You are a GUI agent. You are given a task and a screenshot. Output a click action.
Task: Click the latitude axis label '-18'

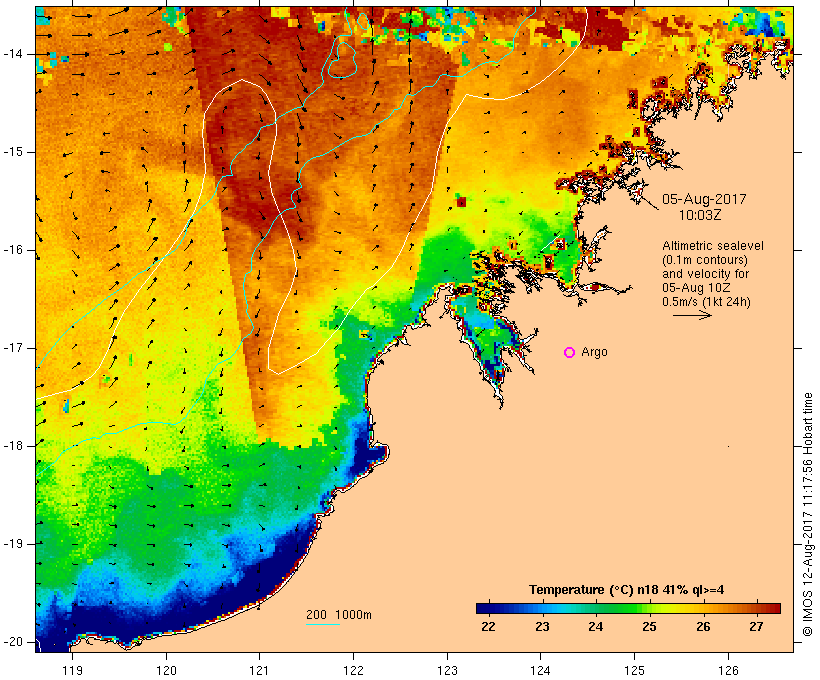pyautogui.click(x=13, y=446)
